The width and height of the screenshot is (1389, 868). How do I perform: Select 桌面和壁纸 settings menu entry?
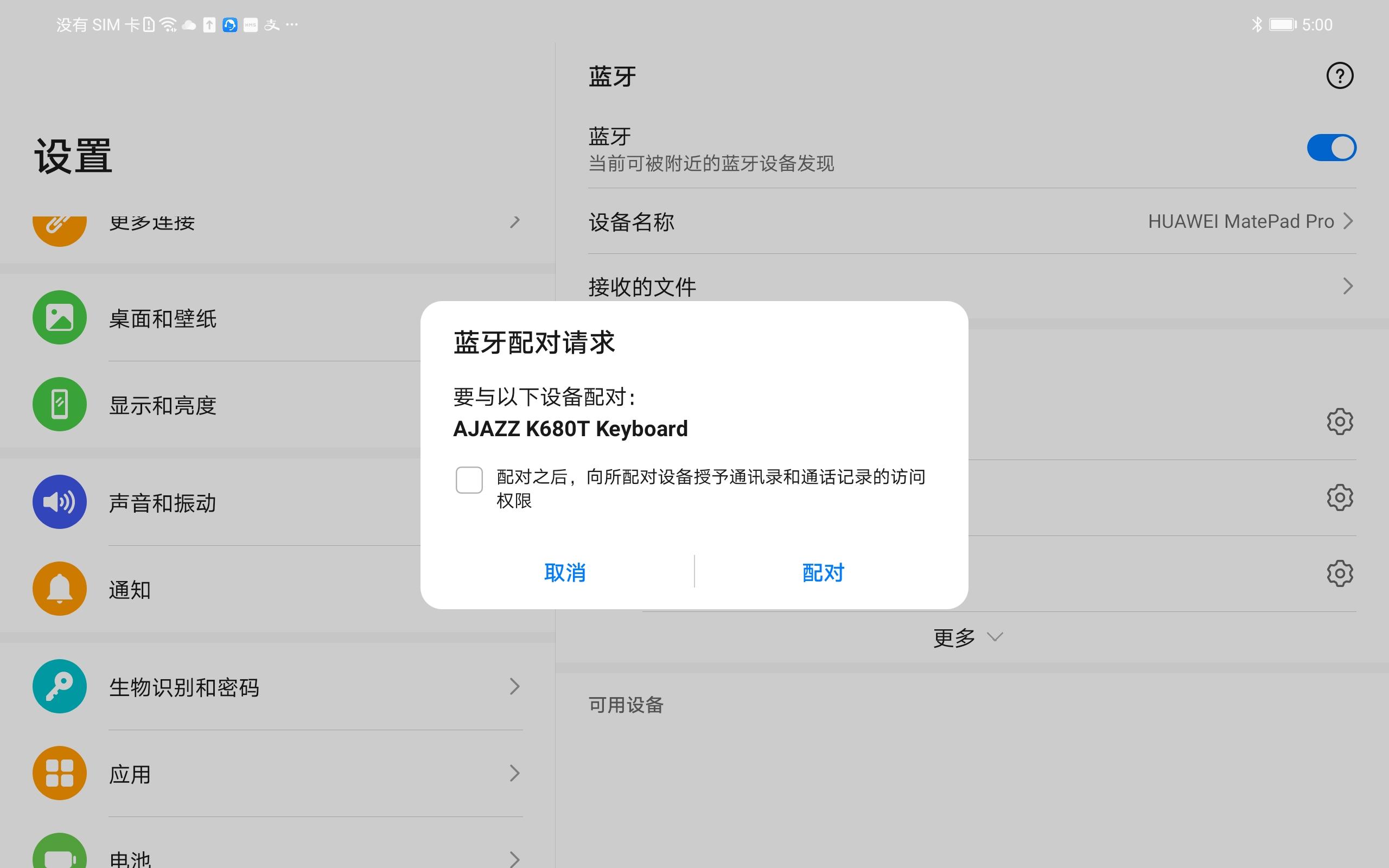pos(277,317)
